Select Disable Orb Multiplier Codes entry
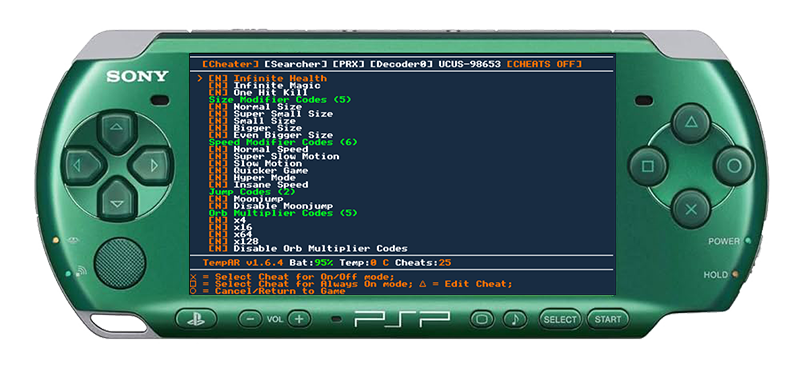The height and width of the screenshot is (367, 800). 308,249
